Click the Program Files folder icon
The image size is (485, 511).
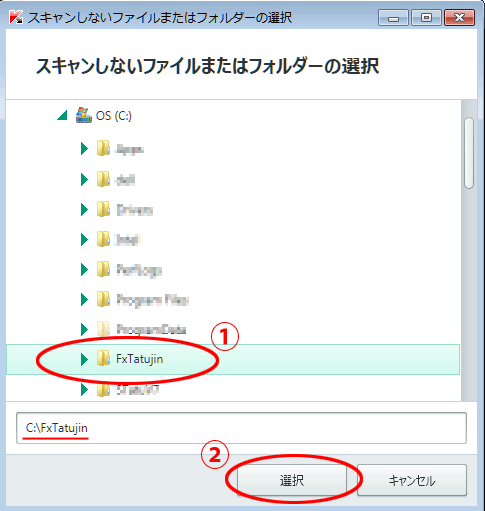[x=103, y=299]
